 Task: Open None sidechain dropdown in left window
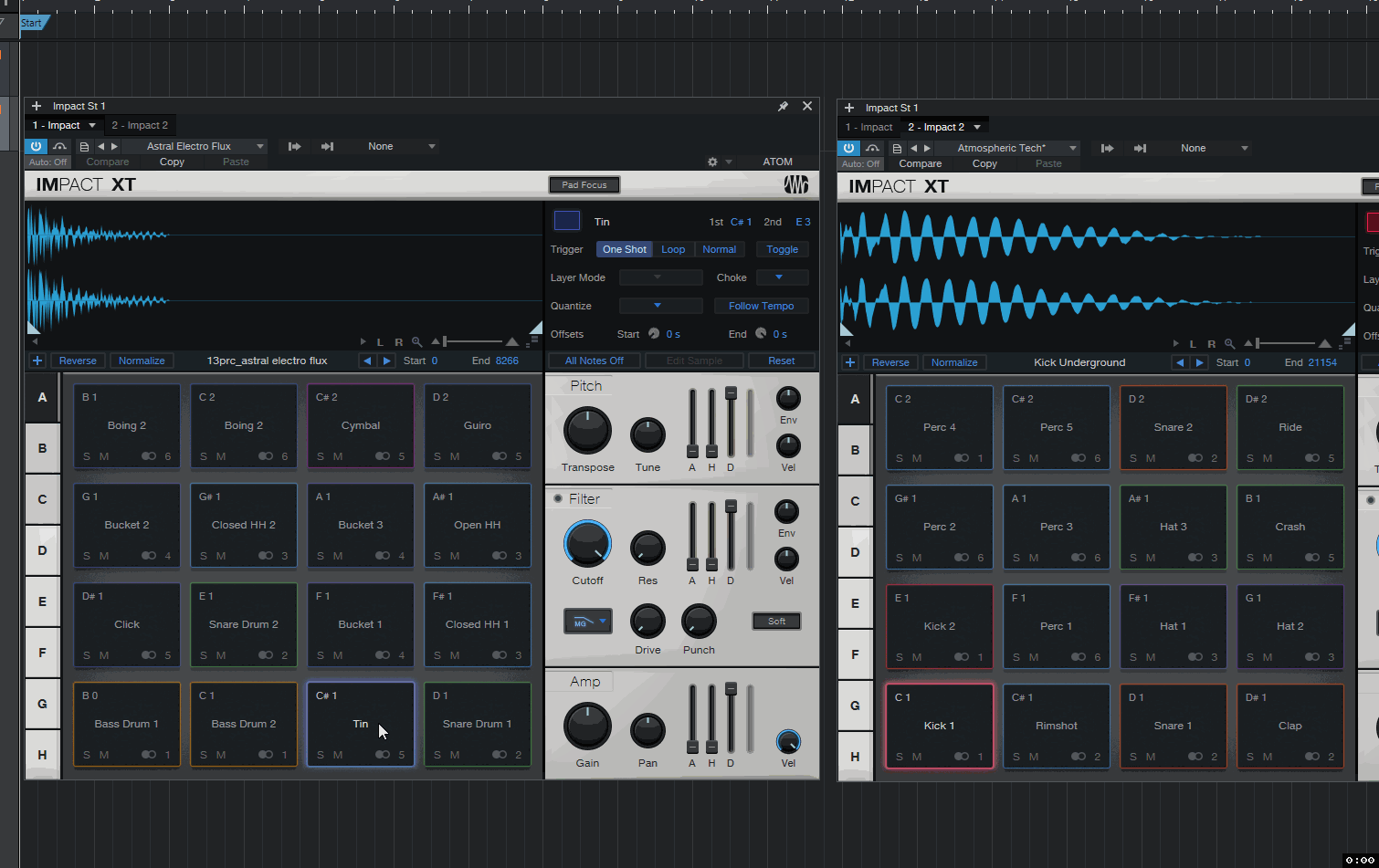coord(391,146)
